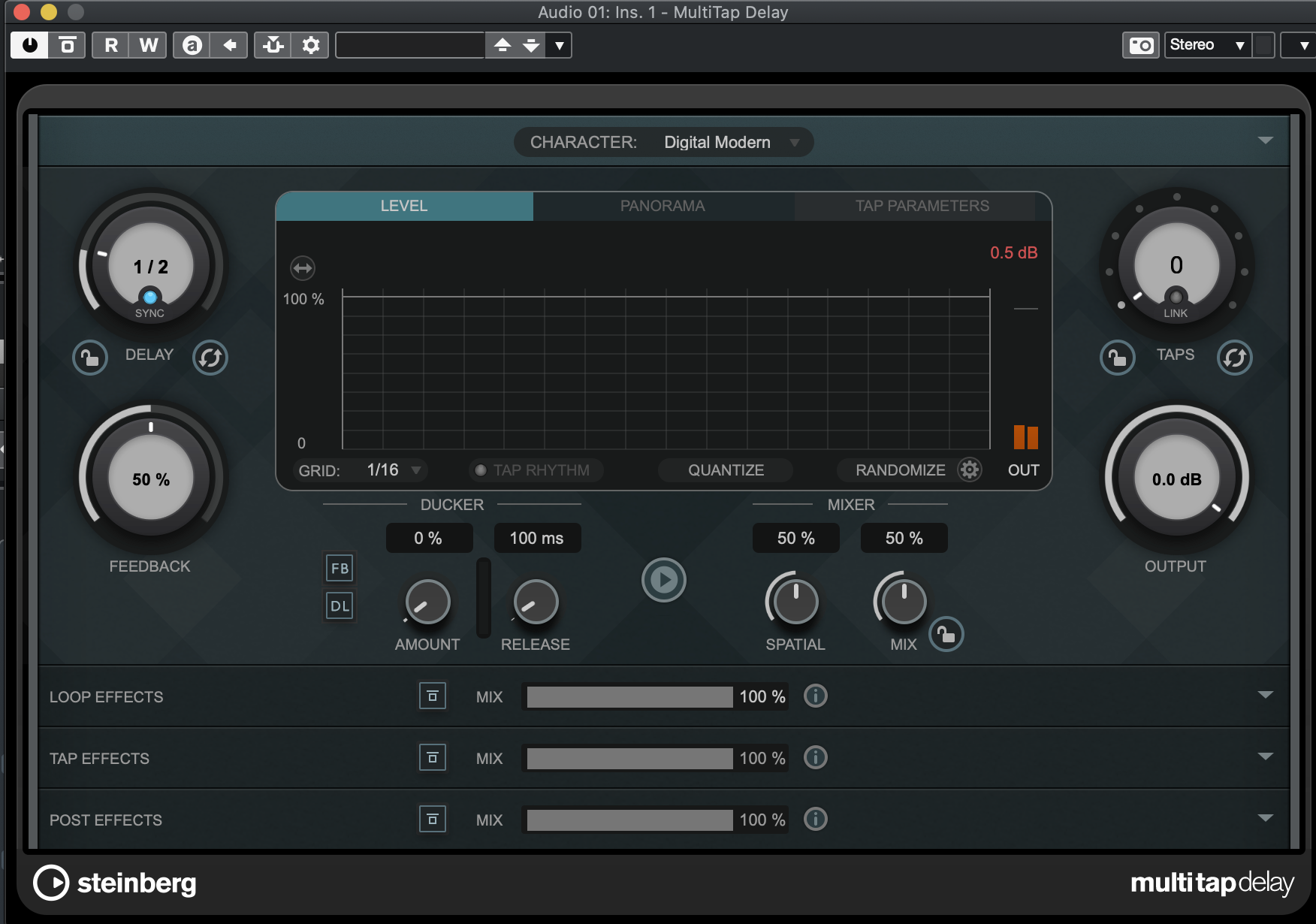Toggle the taps LINK button

tap(1176, 297)
